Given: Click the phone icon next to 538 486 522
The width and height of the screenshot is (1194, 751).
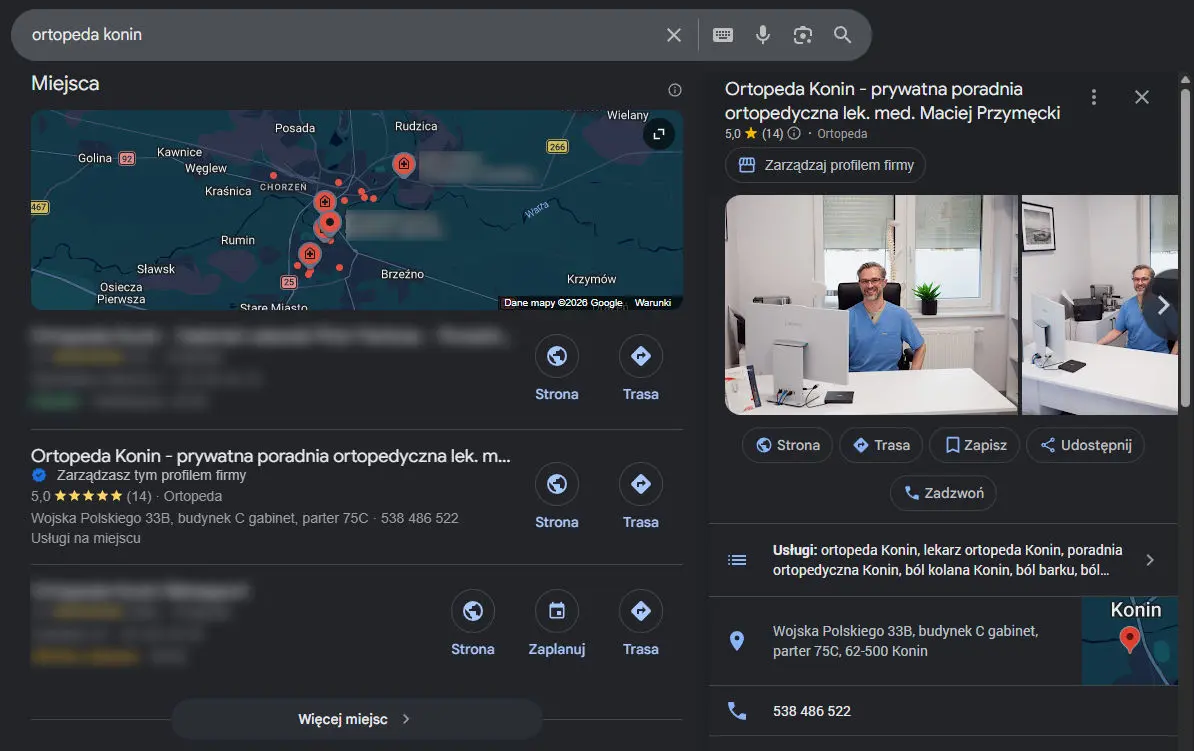Looking at the screenshot, I should 737,711.
